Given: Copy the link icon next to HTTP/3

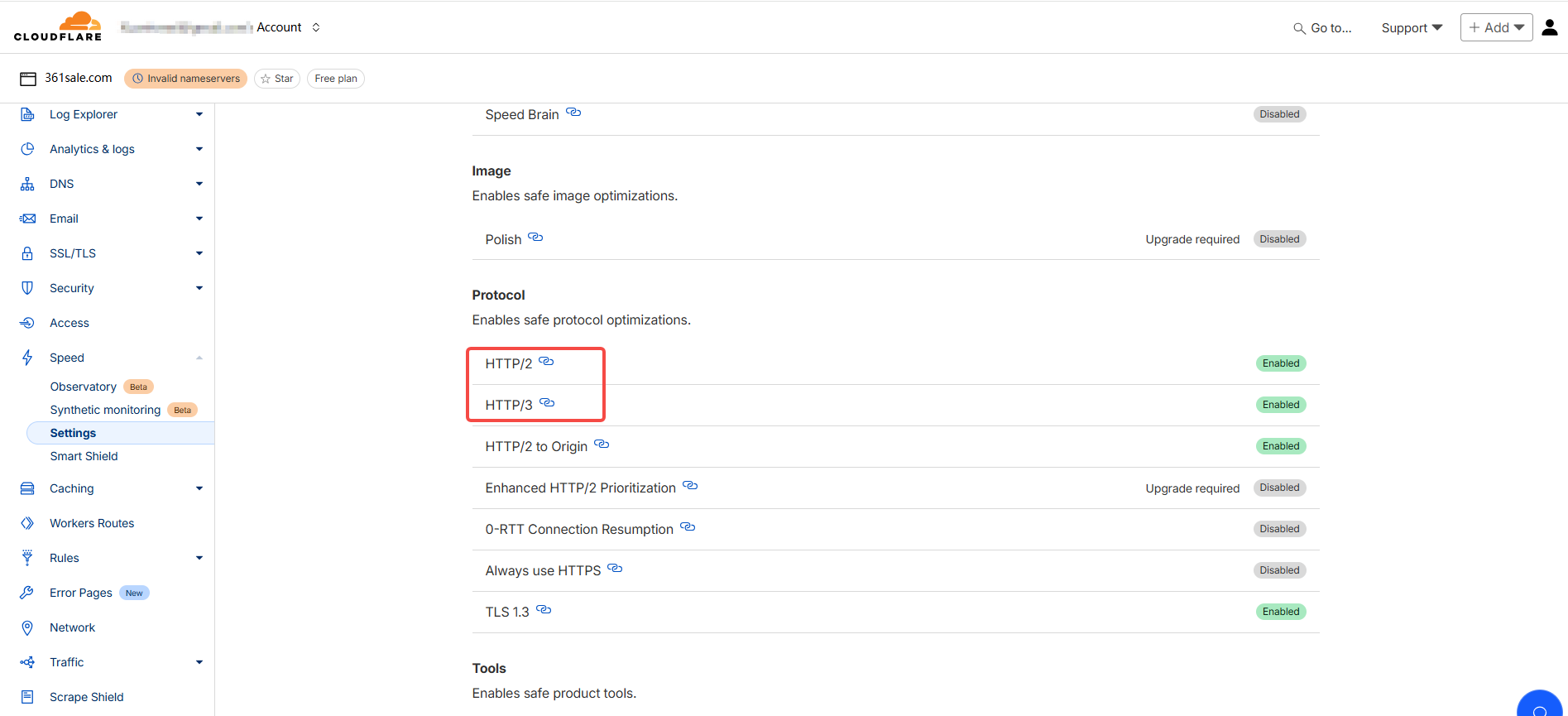Looking at the screenshot, I should (x=547, y=403).
